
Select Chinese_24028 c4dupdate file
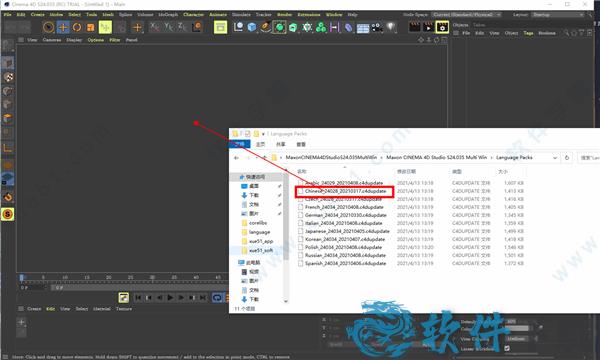tap(345, 191)
